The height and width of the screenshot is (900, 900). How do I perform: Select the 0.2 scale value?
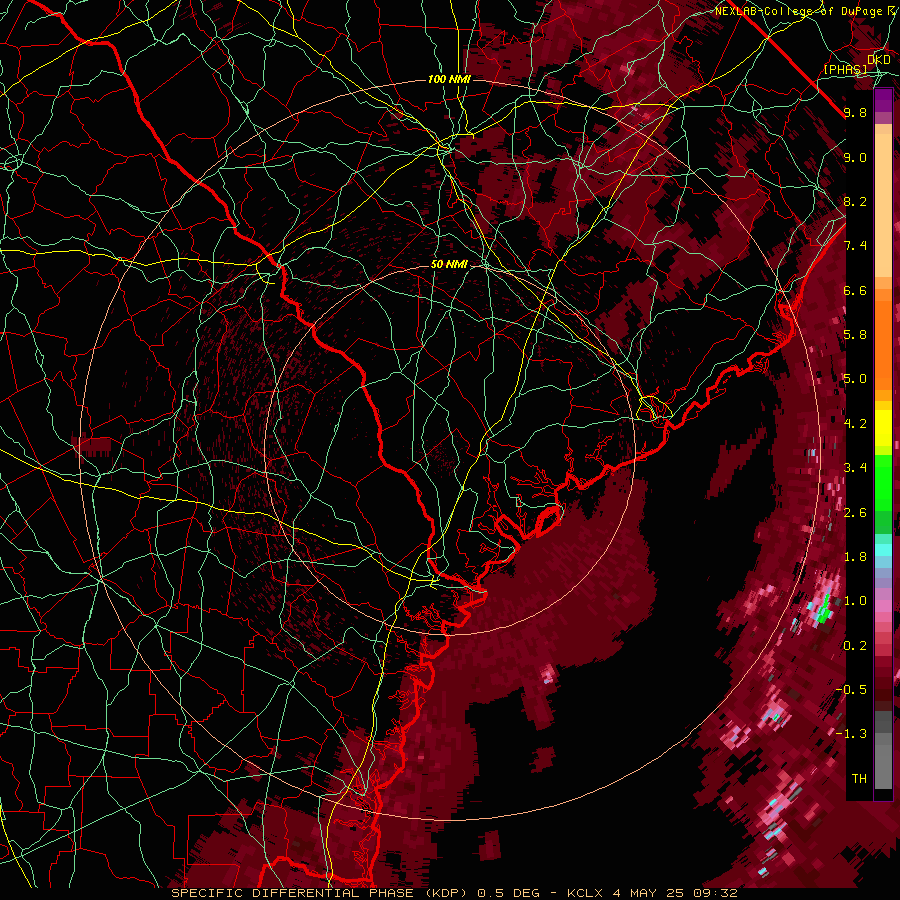click(x=855, y=646)
